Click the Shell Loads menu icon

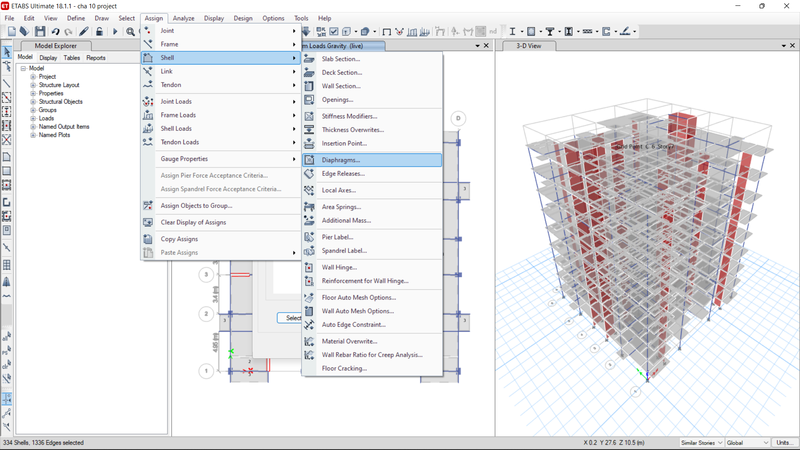click(148, 129)
